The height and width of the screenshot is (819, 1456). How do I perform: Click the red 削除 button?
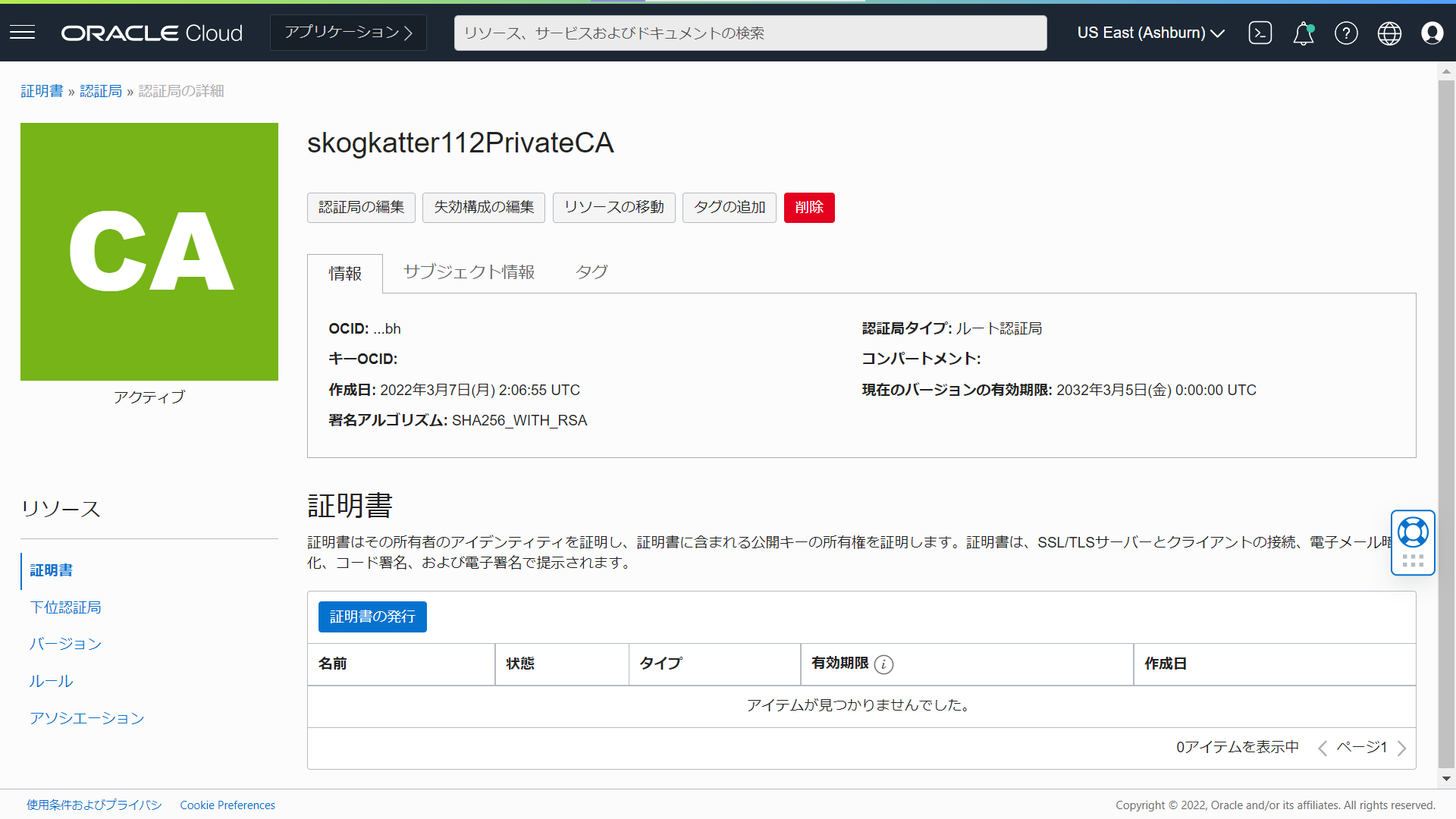[808, 207]
